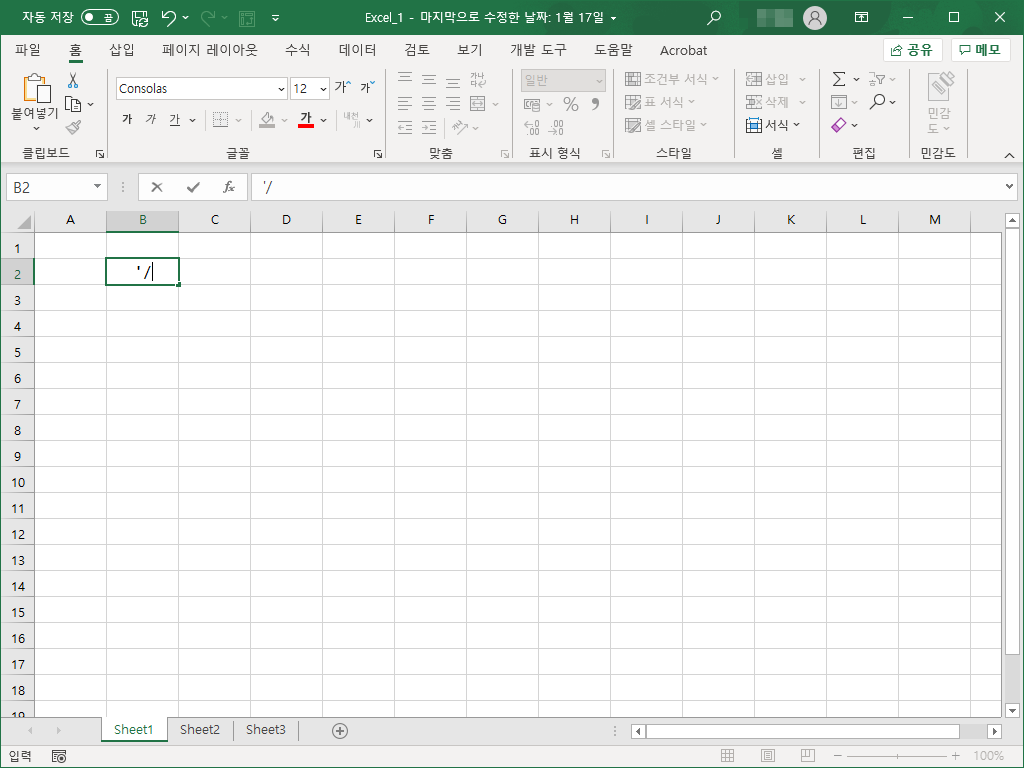This screenshot has height=768, width=1024.
Task: Switch to the Sheet2 worksheet tab
Action: 200,729
